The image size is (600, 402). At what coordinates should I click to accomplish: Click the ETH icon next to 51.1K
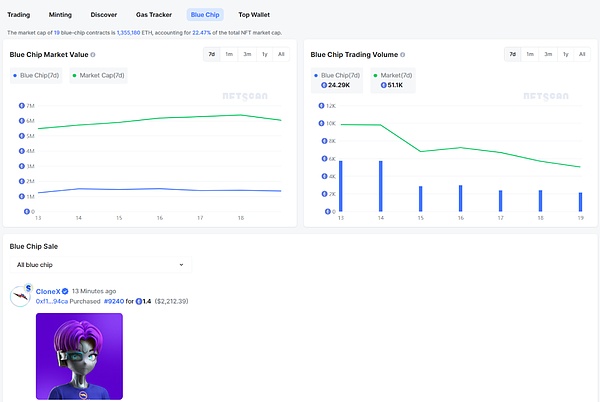385,87
